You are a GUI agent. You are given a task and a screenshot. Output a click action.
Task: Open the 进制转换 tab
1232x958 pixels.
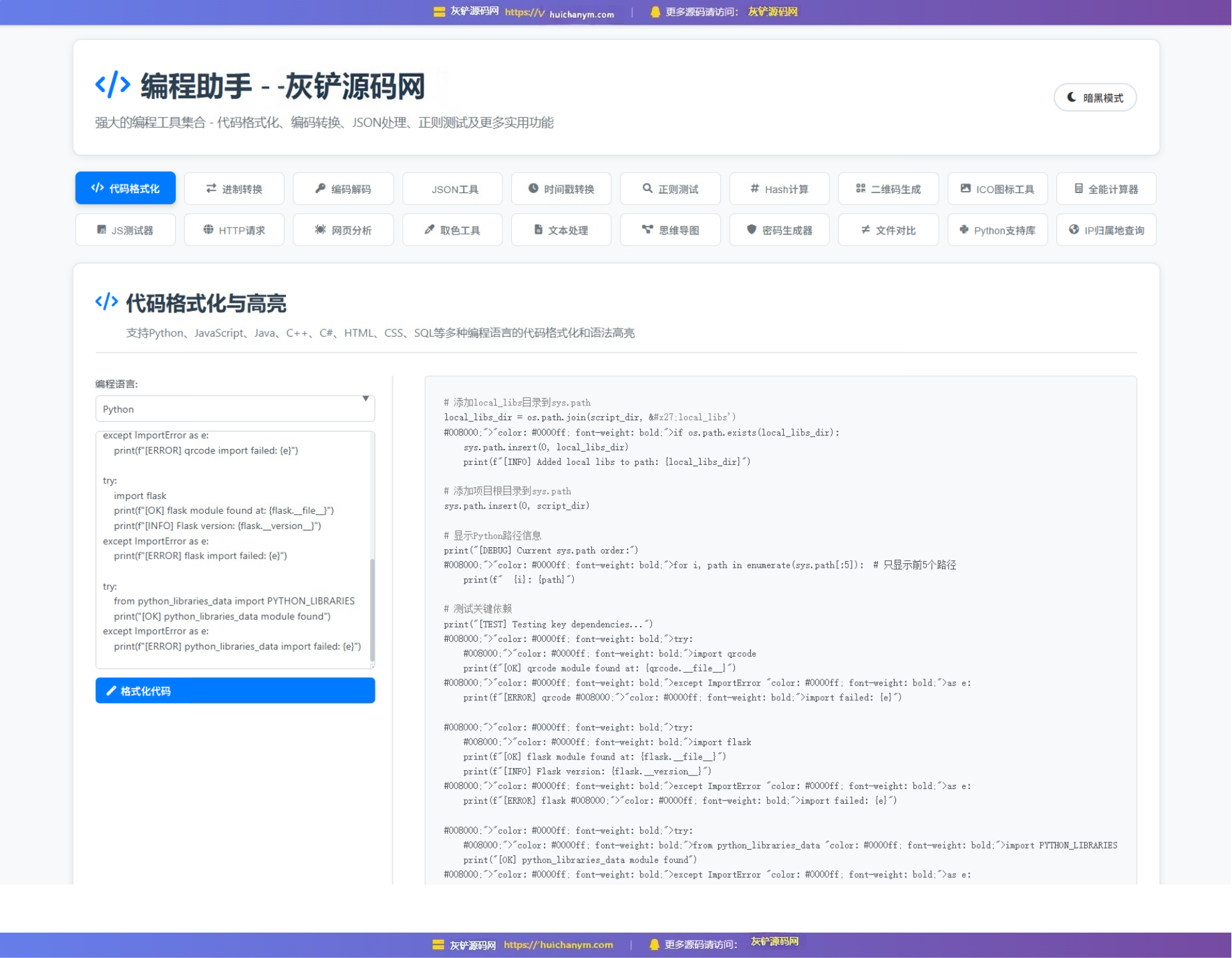click(x=234, y=189)
